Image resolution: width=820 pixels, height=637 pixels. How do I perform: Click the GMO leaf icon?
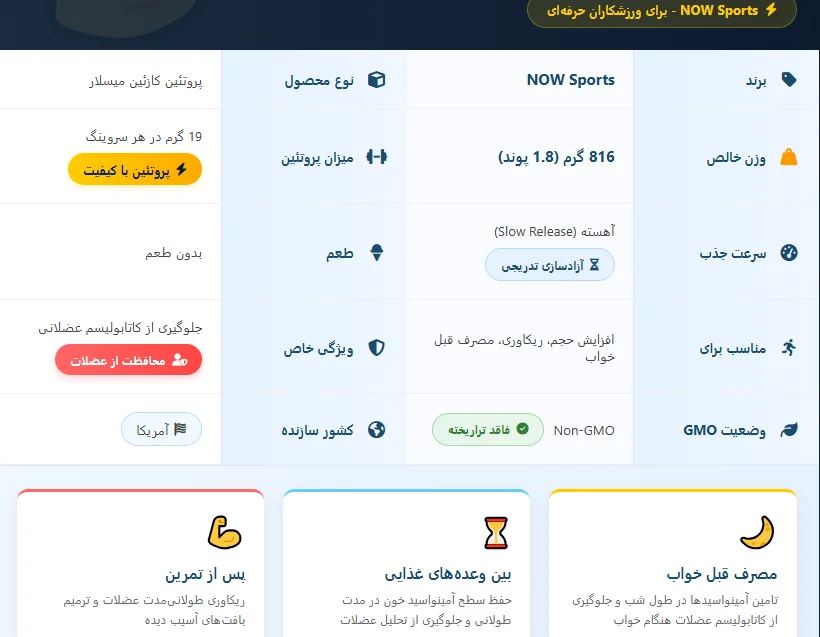[789, 430]
